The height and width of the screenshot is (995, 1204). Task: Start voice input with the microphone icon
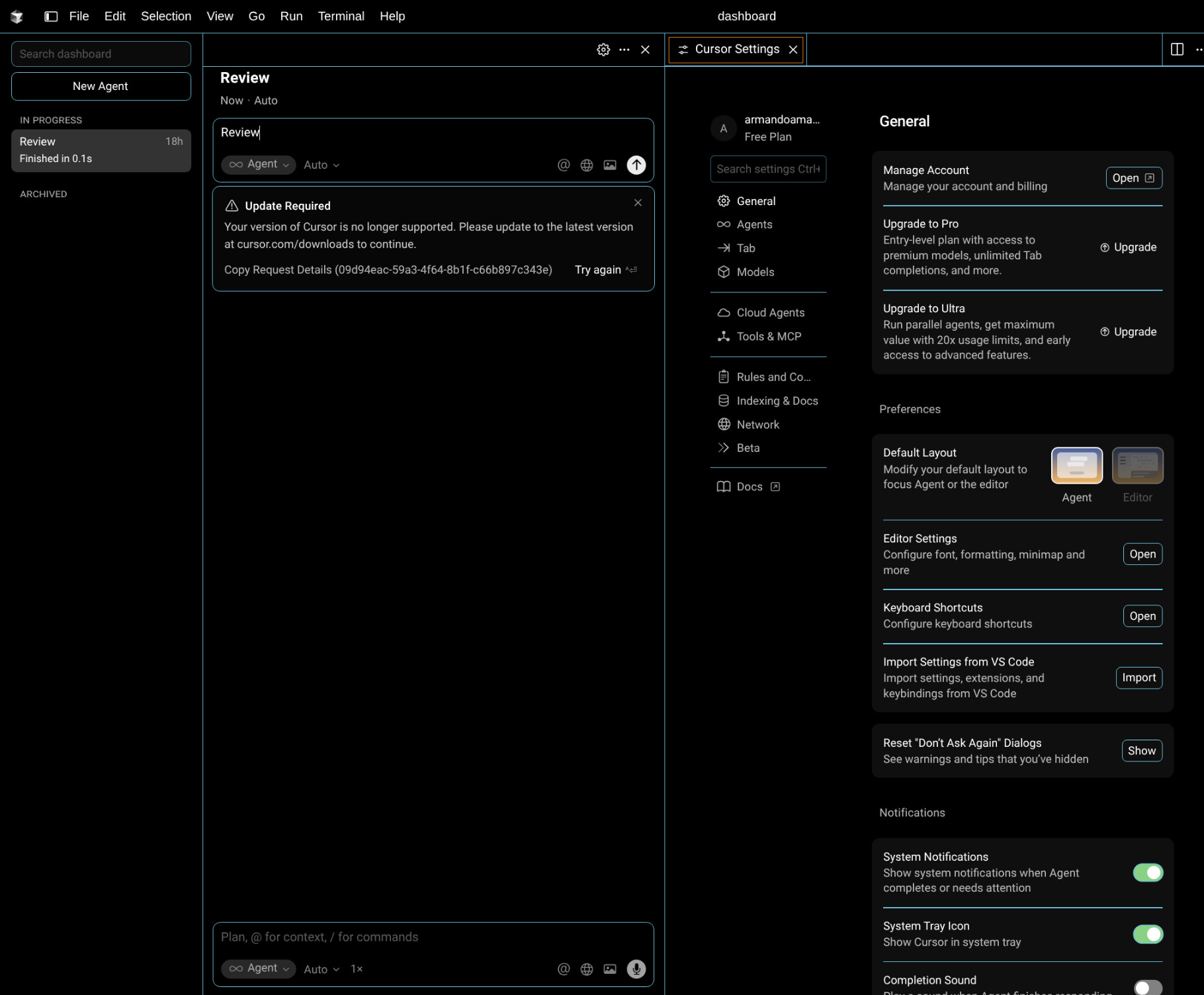coord(636,969)
